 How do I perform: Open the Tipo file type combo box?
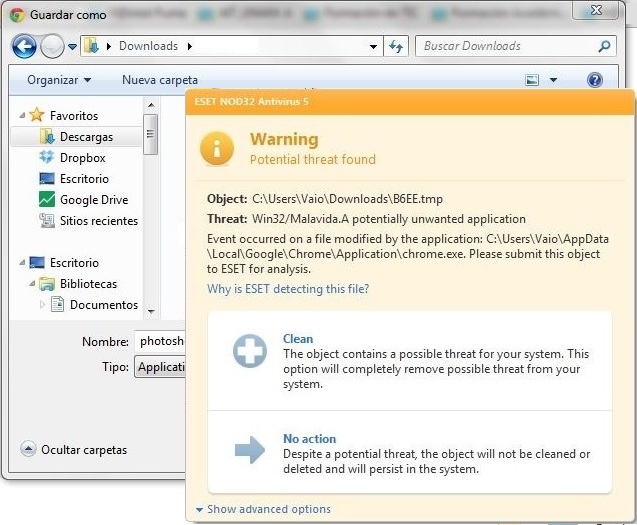point(160,367)
